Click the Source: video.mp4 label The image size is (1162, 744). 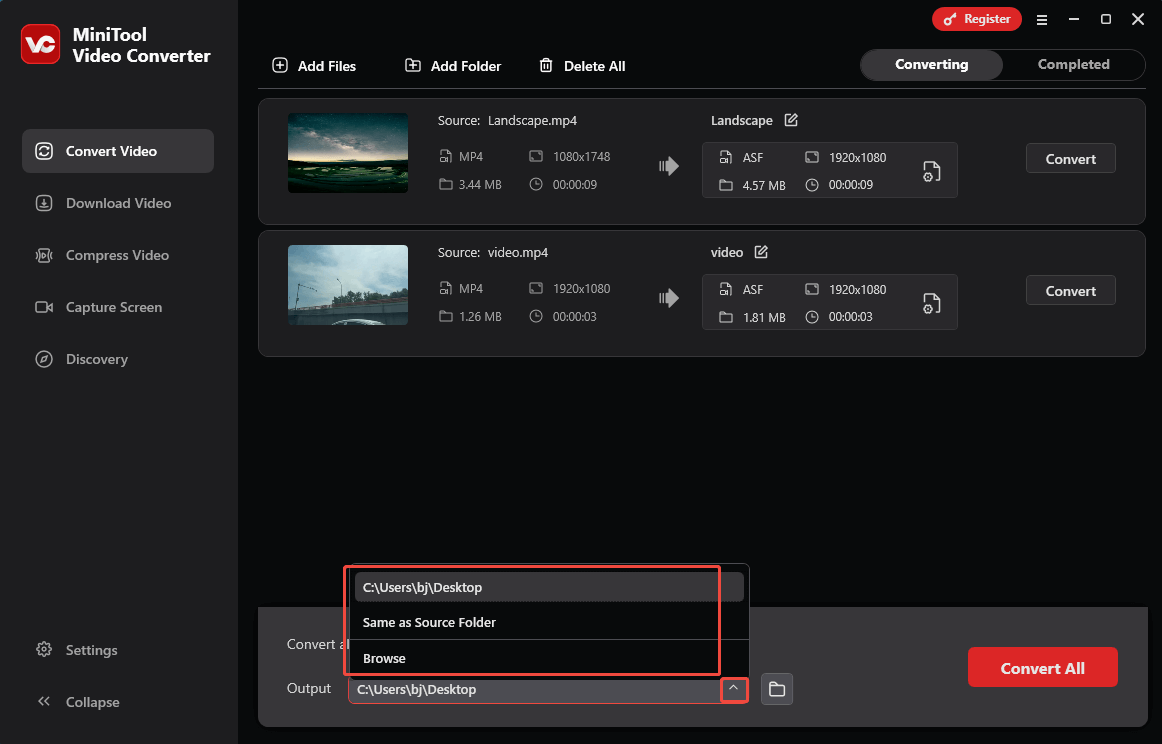click(x=493, y=252)
